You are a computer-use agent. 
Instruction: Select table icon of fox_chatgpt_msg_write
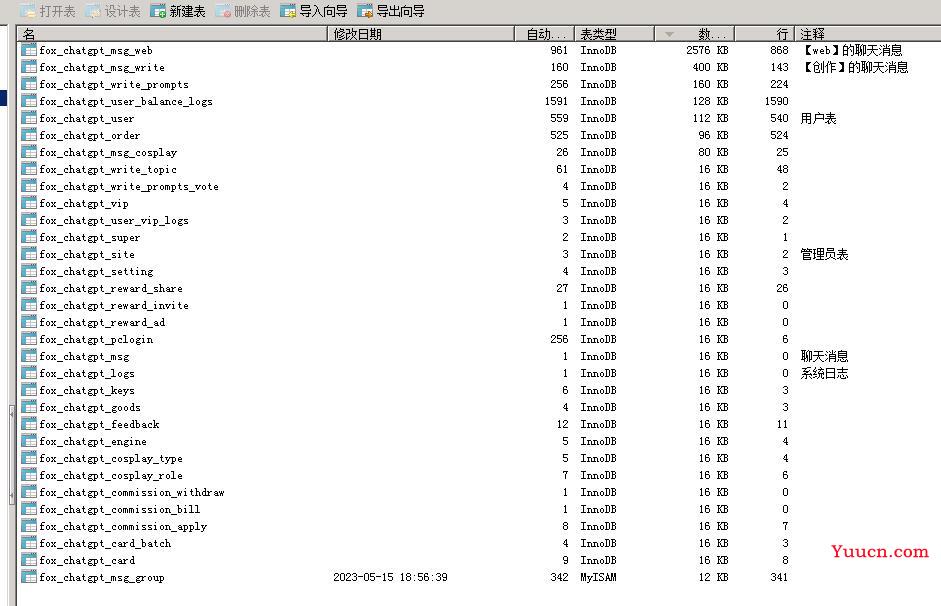[29, 67]
